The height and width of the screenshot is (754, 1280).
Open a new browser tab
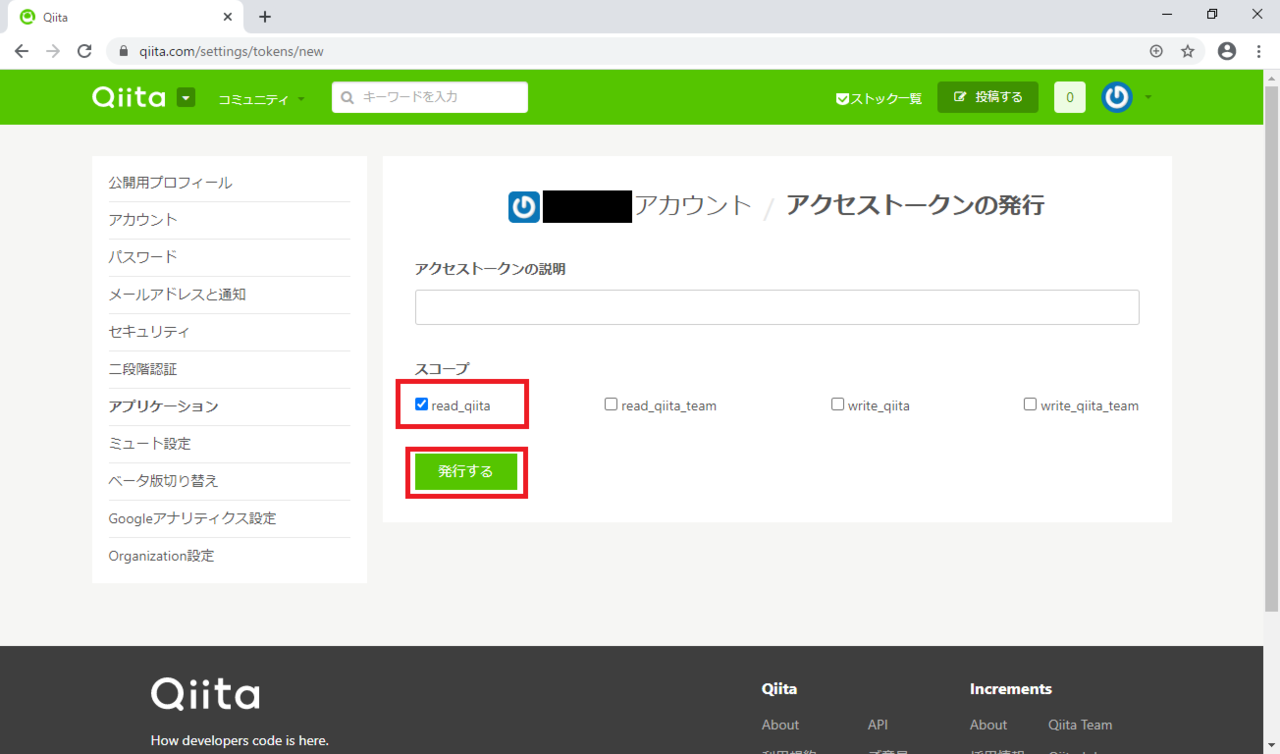(265, 17)
